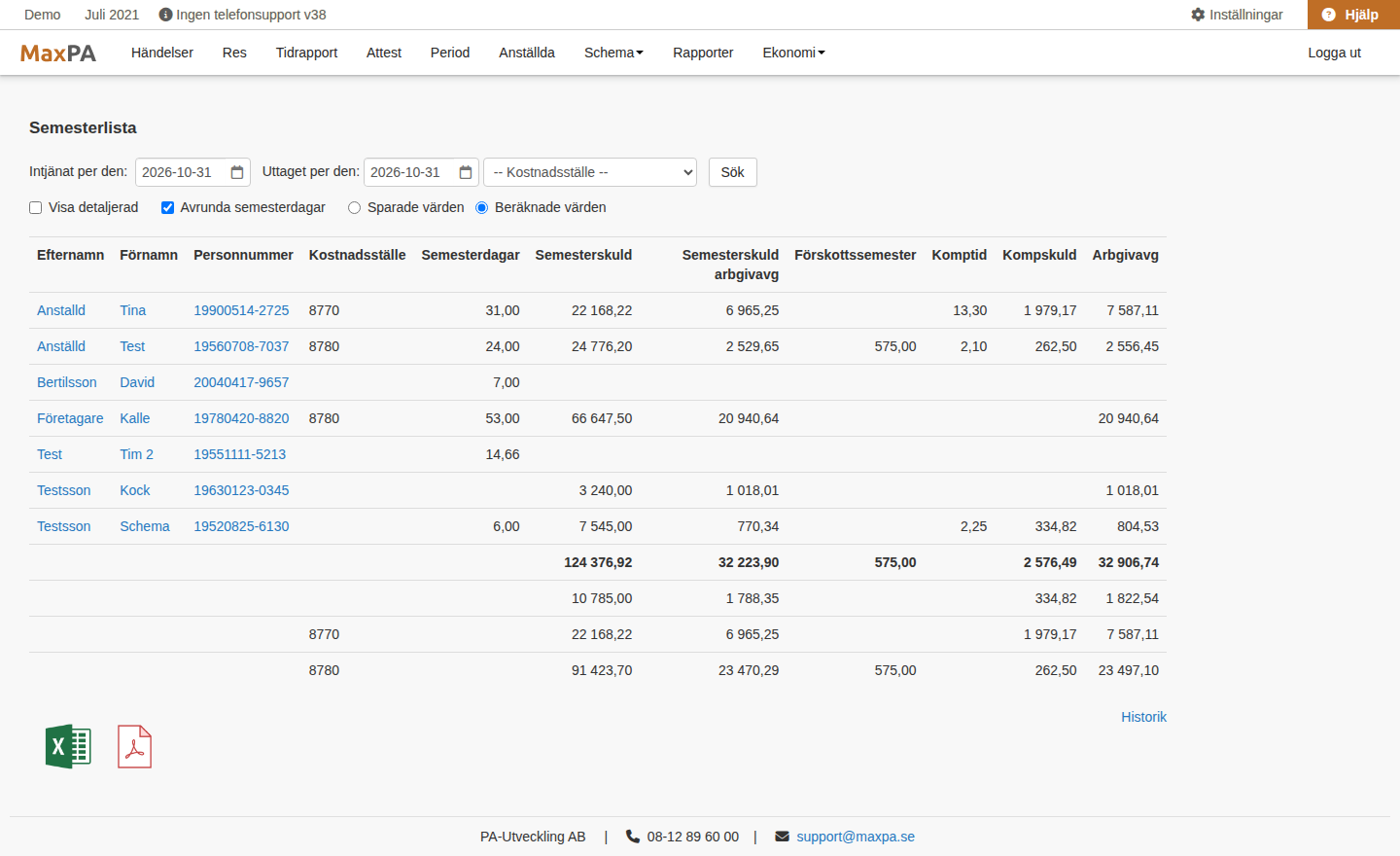Open personnummer 19560708-7037
This screenshot has width=1400, height=856.
click(x=241, y=346)
